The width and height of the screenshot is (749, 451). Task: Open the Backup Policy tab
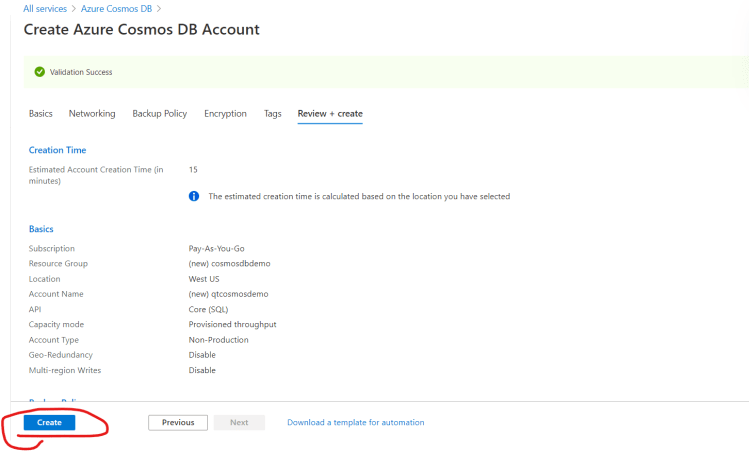point(160,114)
